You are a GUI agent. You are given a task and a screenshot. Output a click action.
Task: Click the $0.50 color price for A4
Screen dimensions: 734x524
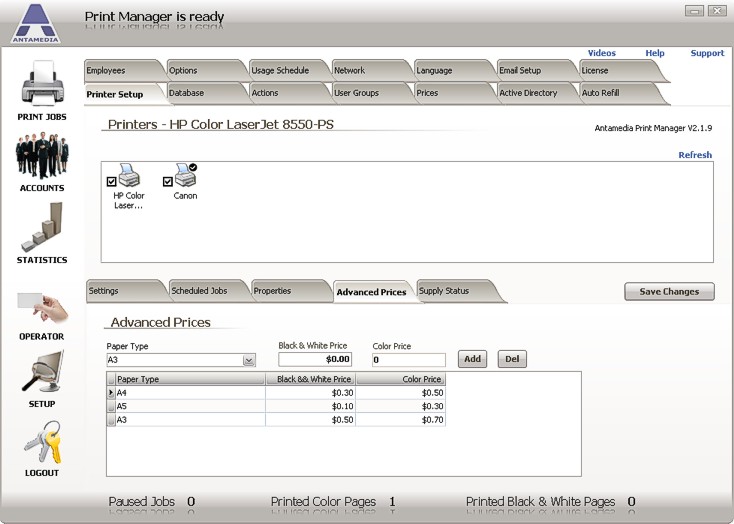401,392
